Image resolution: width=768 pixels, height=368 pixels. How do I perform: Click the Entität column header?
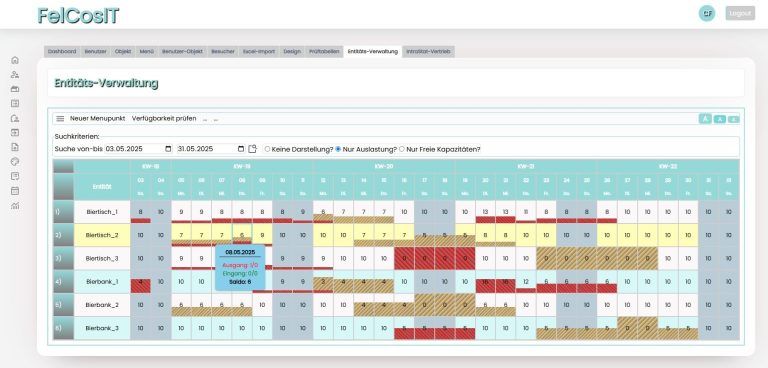pos(102,187)
